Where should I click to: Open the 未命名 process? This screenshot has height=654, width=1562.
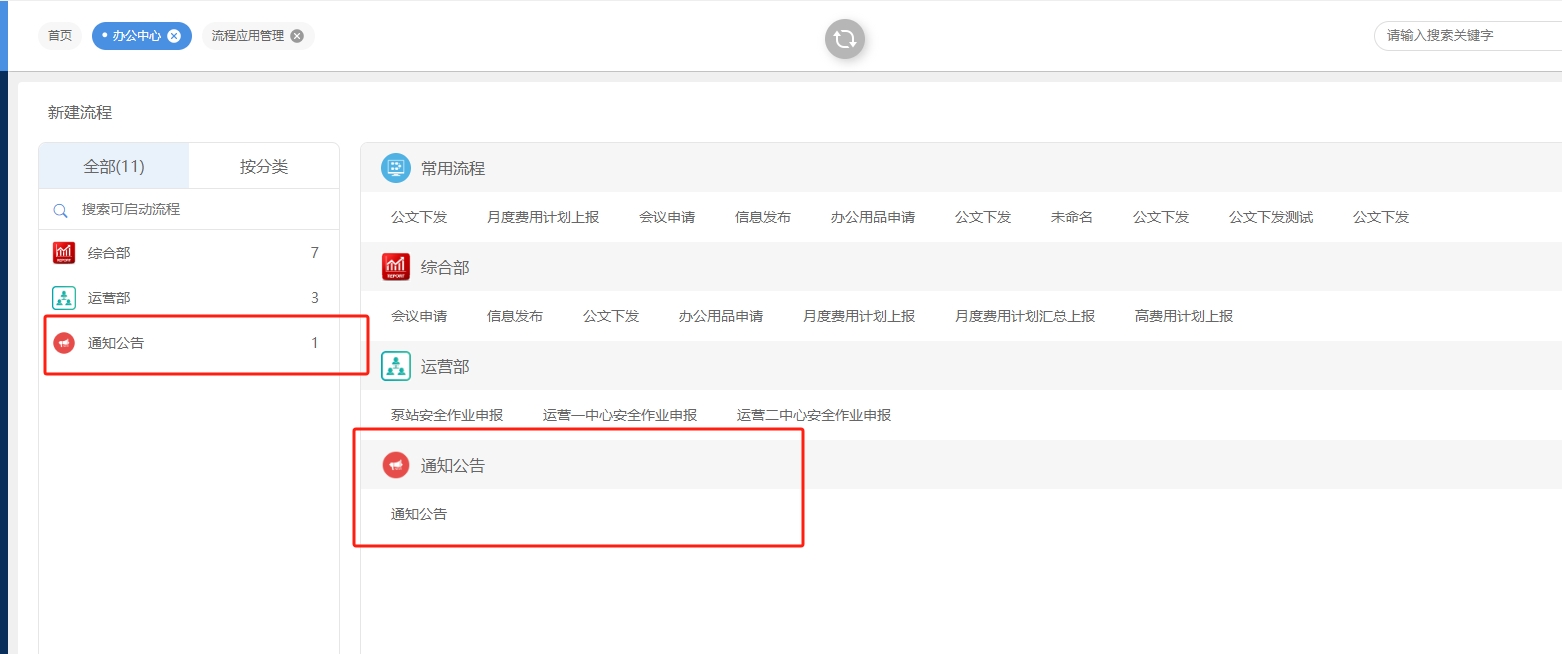tap(1072, 217)
